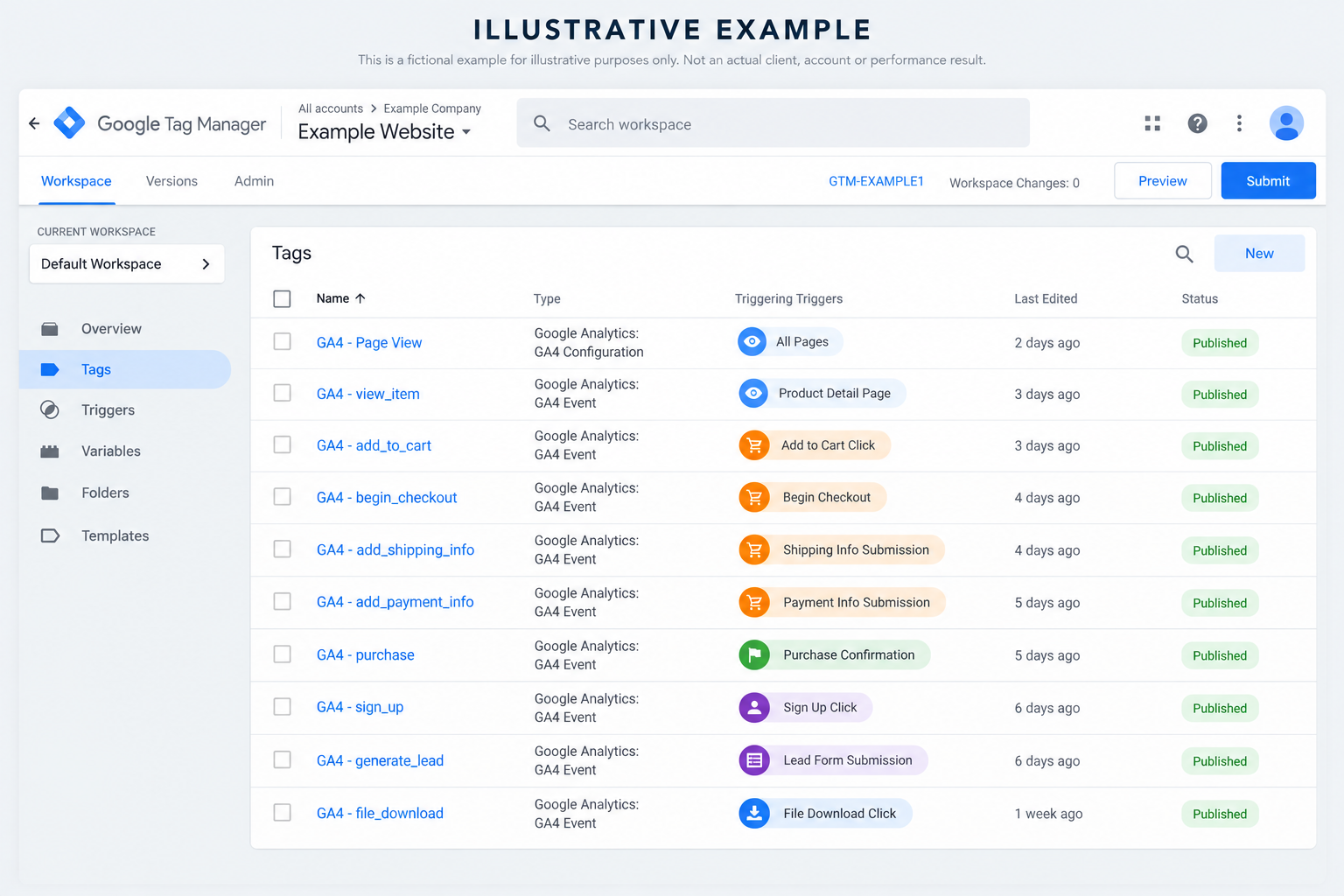Switch to the Admin tab
Viewport: 1344px width, 896px height.
point(254,181)
